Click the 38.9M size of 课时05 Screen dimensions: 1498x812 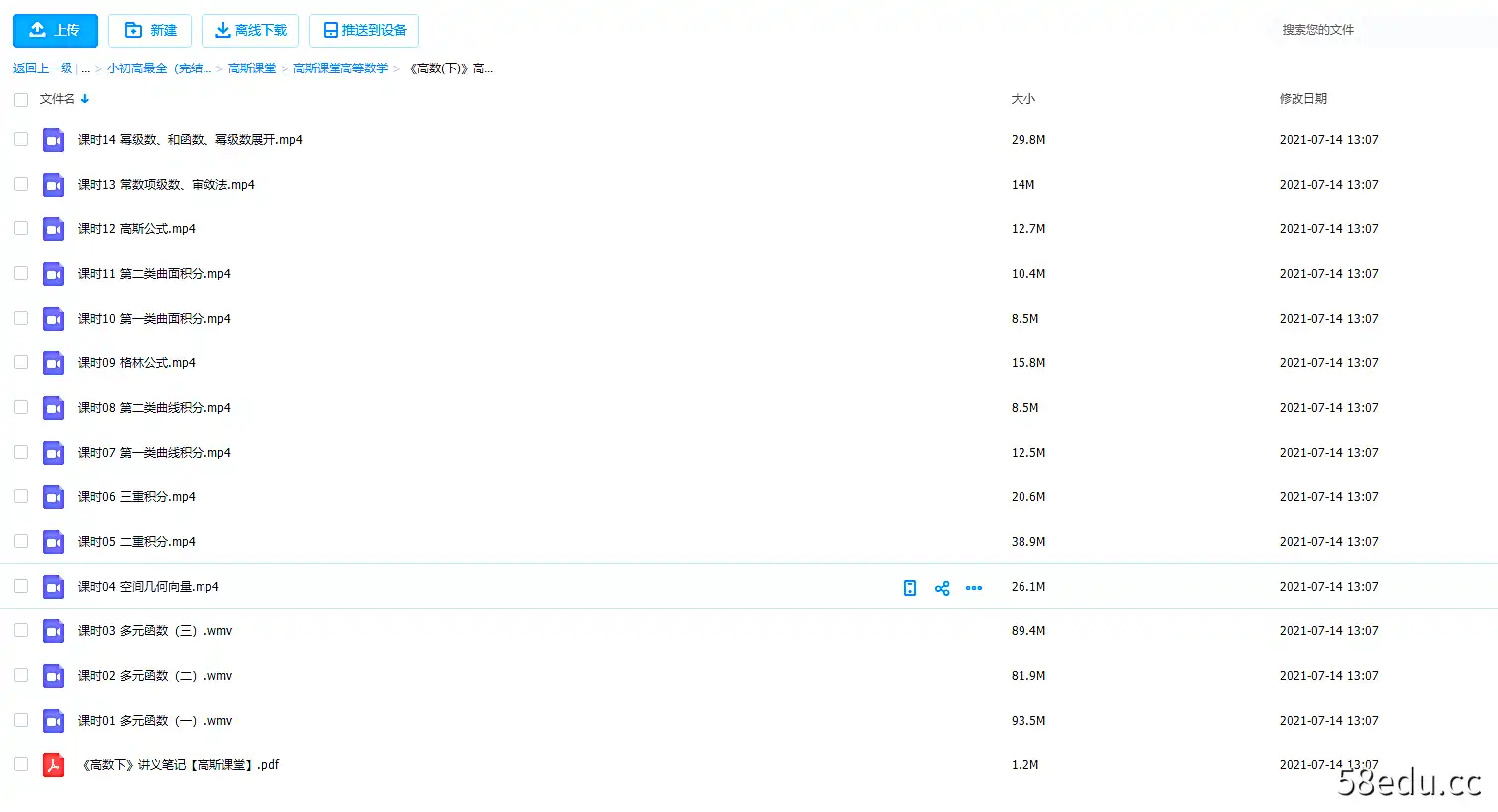click(x=1028, y=542)
